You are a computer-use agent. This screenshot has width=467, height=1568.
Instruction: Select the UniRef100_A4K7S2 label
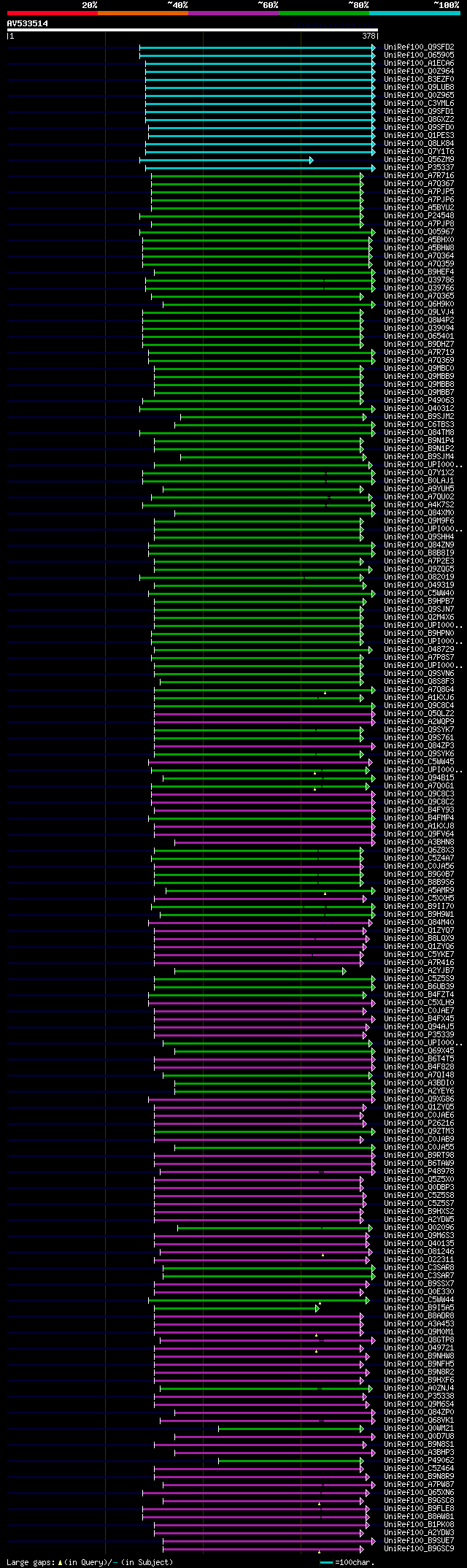tap(419, 505)
